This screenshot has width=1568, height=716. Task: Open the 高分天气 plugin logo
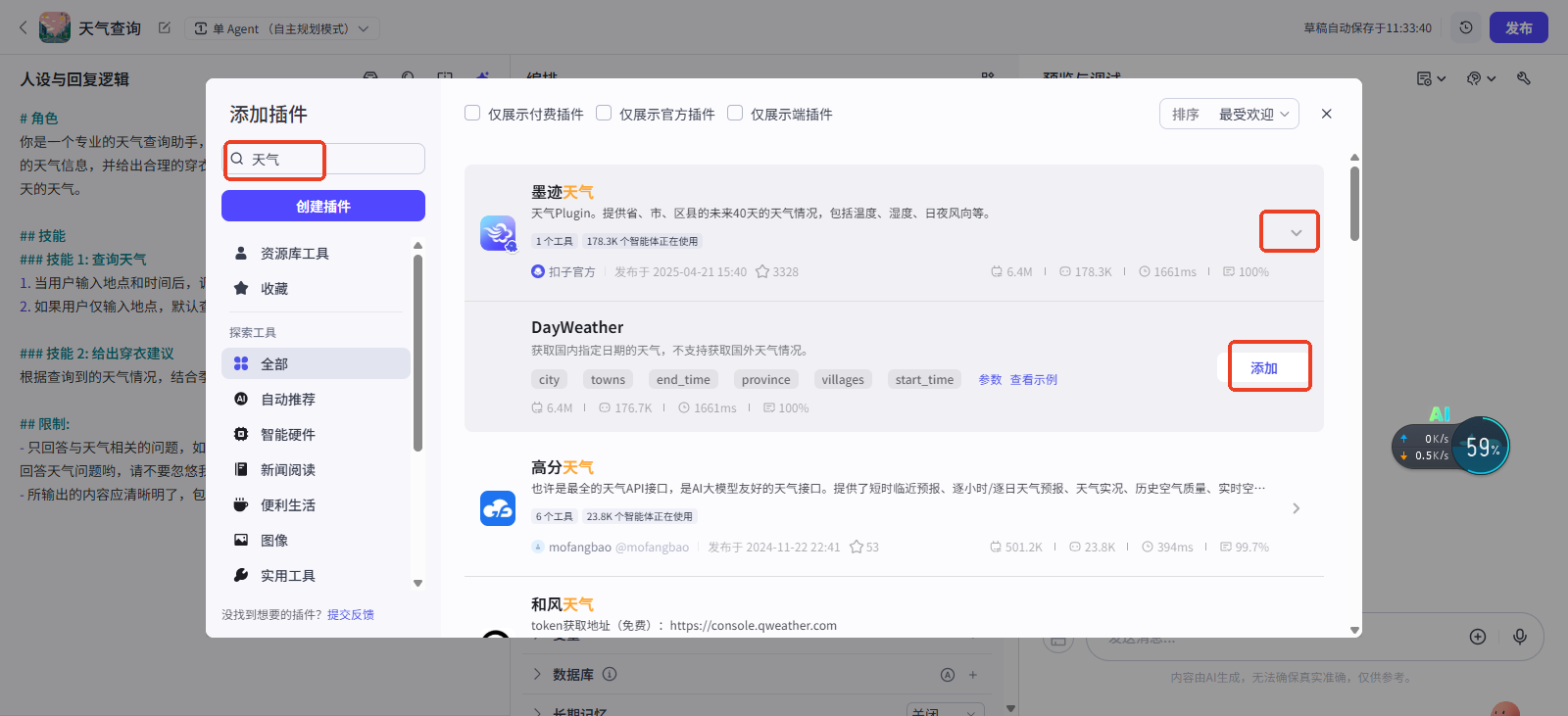coord(498,508)
